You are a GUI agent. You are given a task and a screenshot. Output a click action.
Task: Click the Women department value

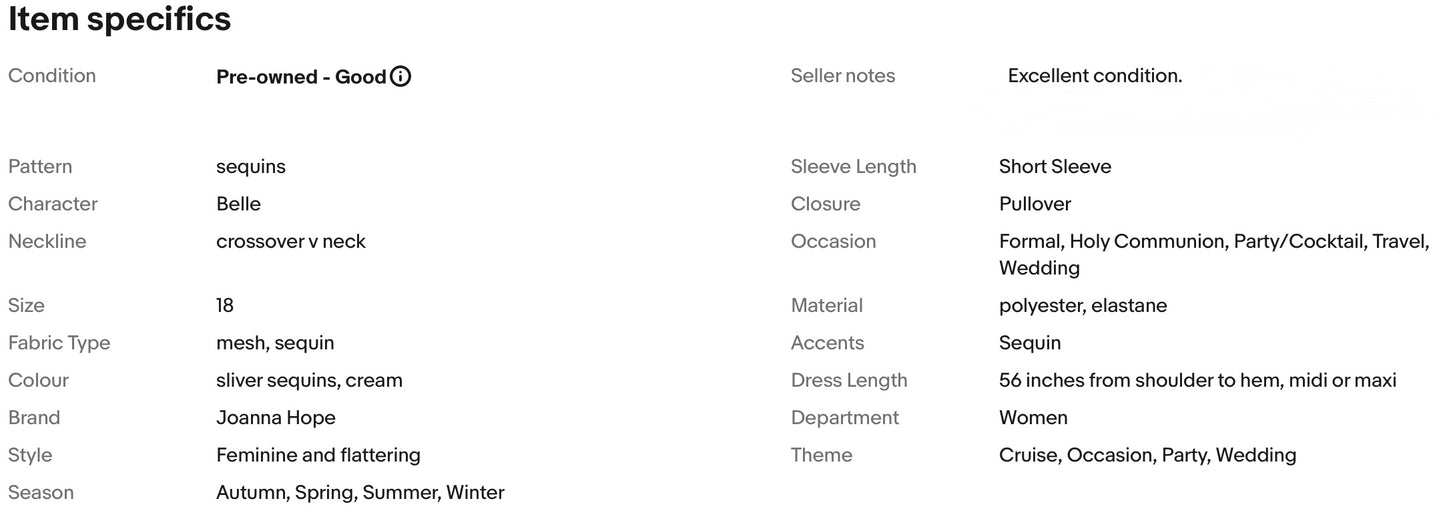1033,418
